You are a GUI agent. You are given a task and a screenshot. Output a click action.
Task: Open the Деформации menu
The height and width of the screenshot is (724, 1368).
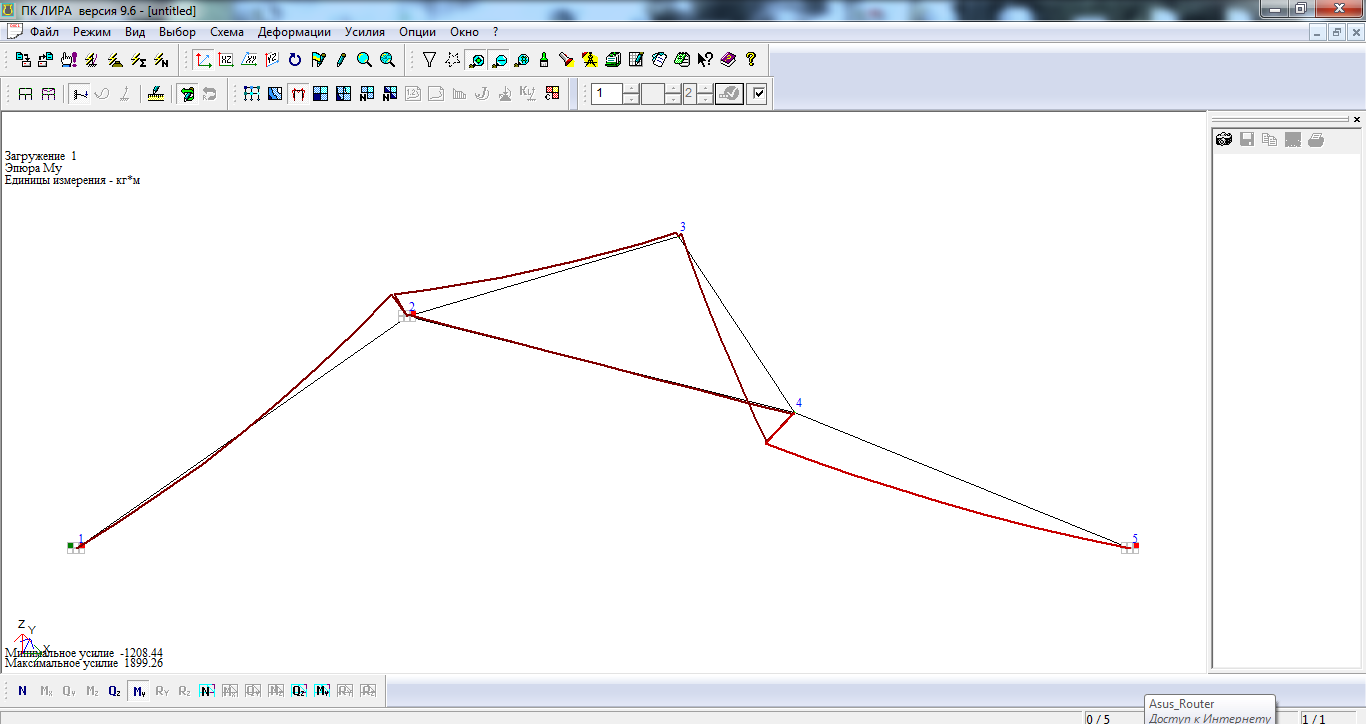pyautogui.click(x=294, y=32)
